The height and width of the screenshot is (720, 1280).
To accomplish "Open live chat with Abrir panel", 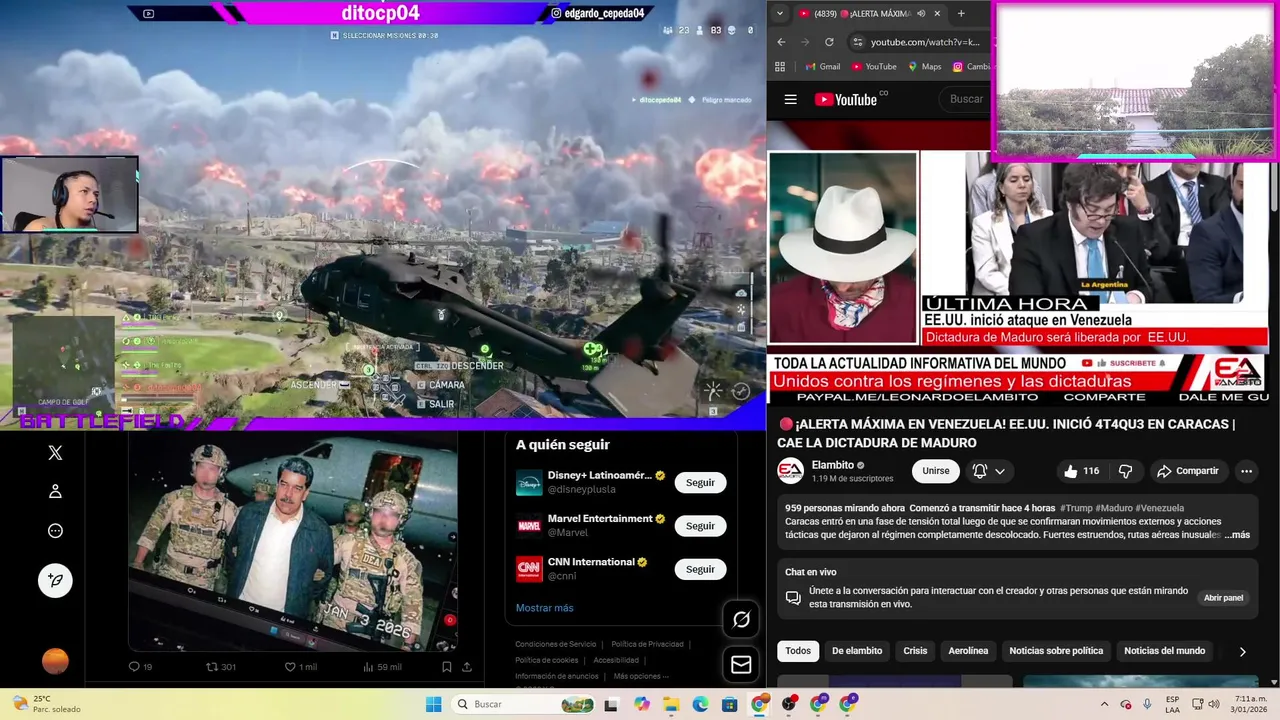I will coord(1223,598).
